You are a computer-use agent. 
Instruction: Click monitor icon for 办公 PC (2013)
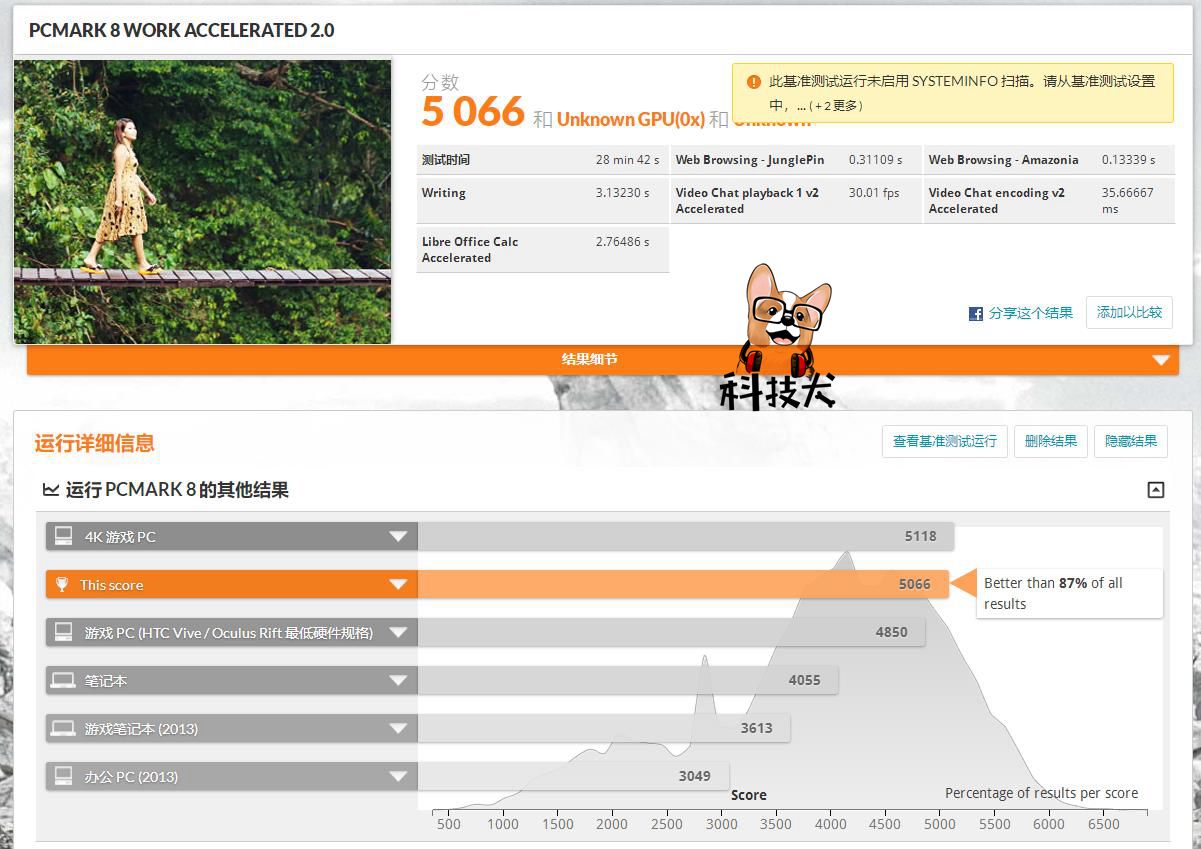tap(63, 776)
